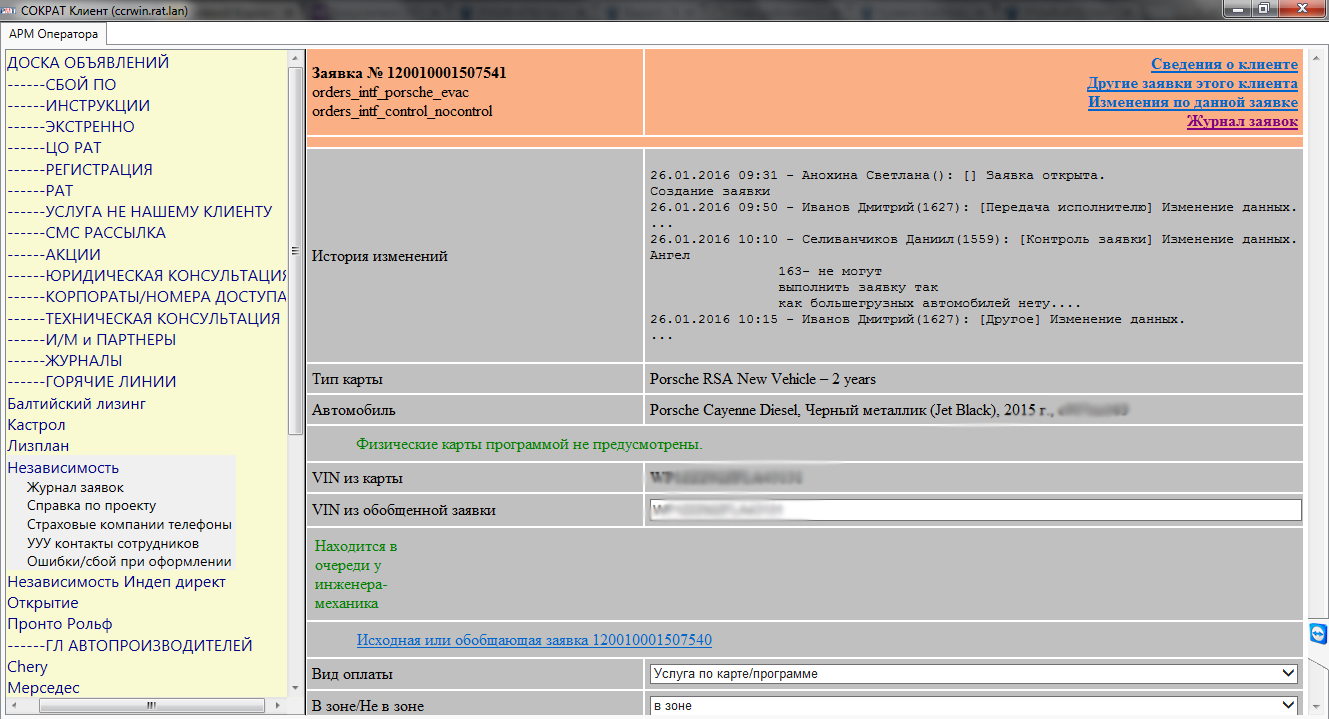Open 'ДОСКА ОБЪЯВЛЕНИЙ' in the sidebar
This screenshot has width=1329, height=719.
[88, 63]
